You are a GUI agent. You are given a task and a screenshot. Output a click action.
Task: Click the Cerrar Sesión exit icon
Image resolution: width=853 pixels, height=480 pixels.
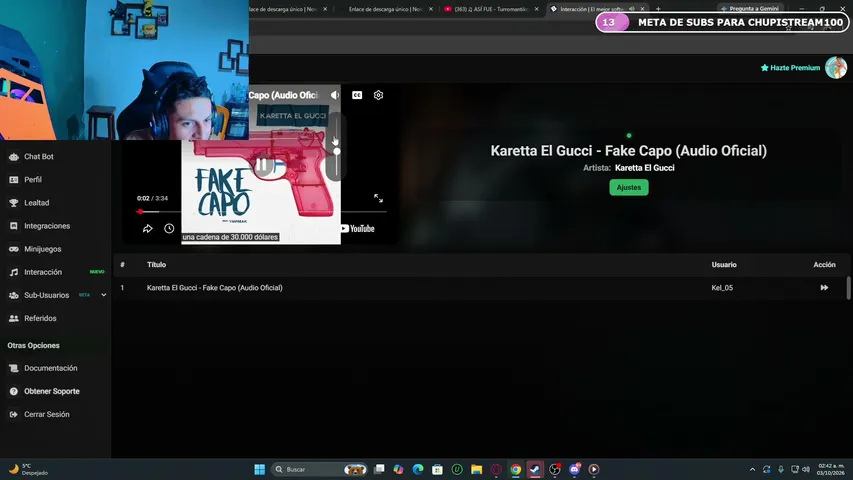pos(14,414)
